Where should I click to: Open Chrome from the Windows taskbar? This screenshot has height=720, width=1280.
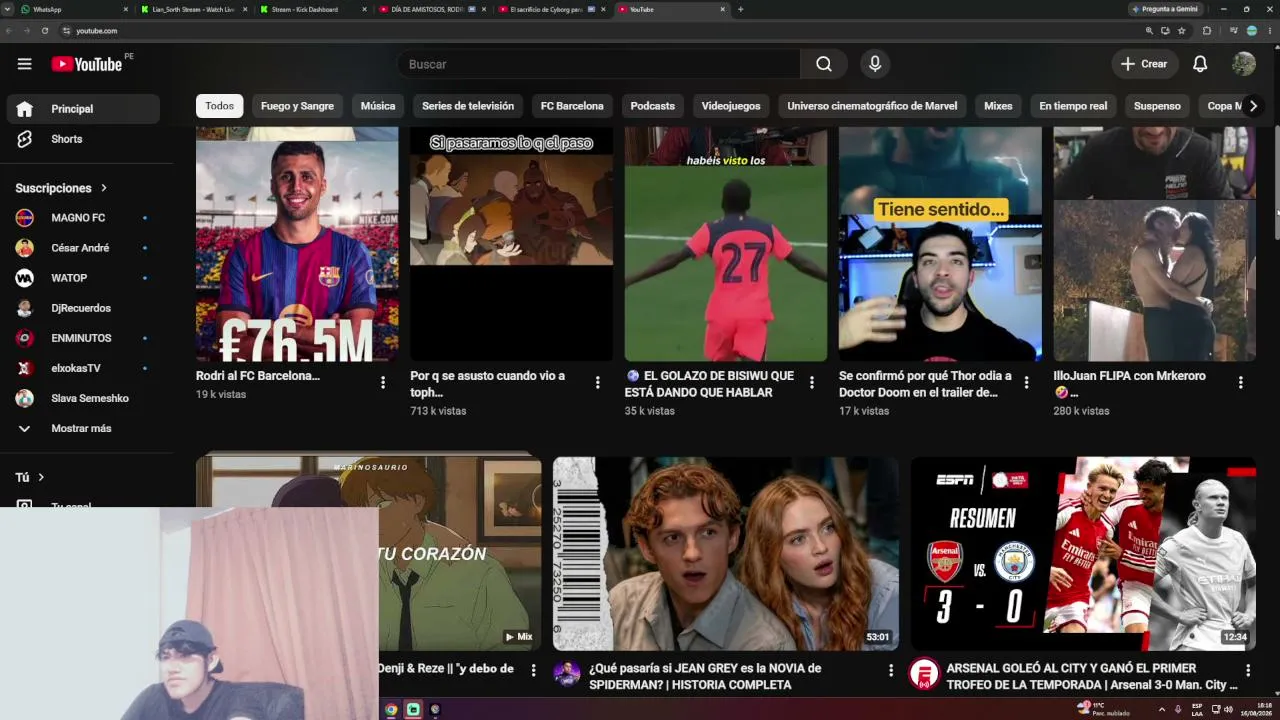[x=391, y=710]
